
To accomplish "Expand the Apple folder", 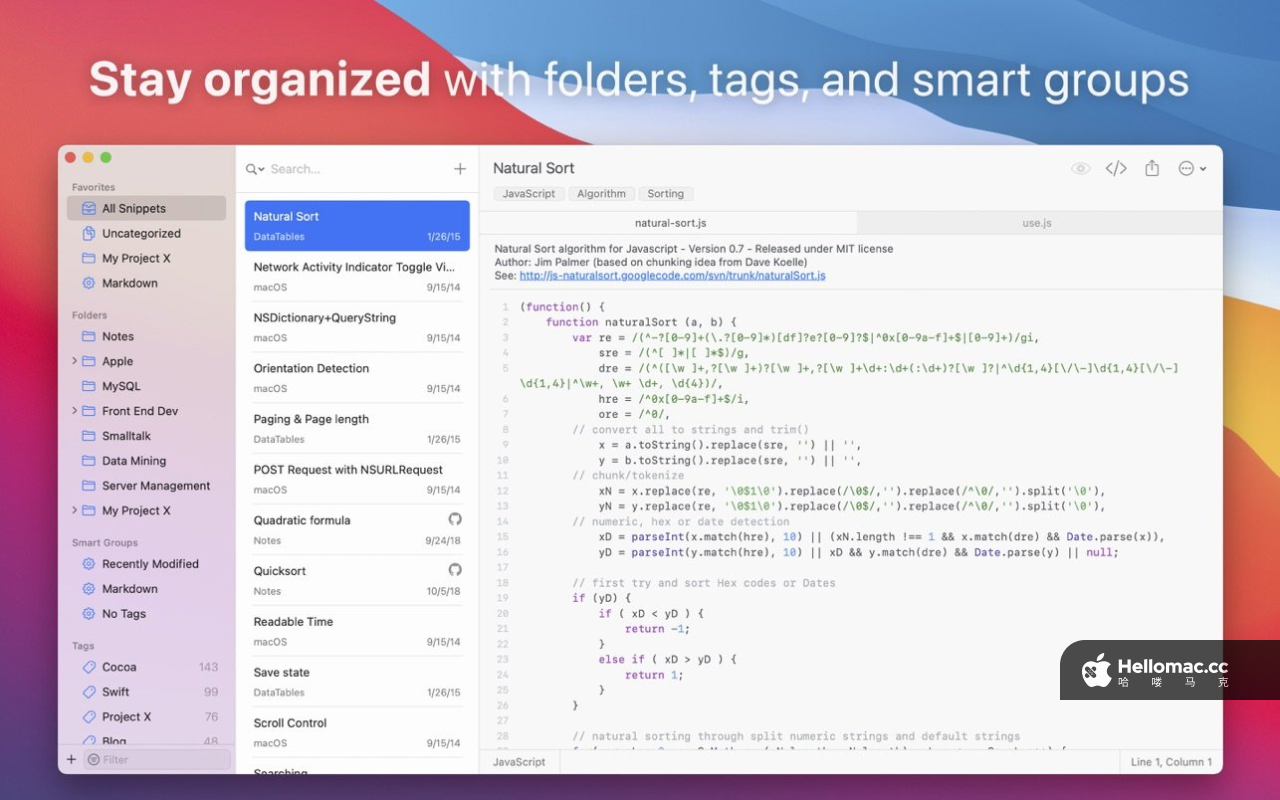I will 74,361.
